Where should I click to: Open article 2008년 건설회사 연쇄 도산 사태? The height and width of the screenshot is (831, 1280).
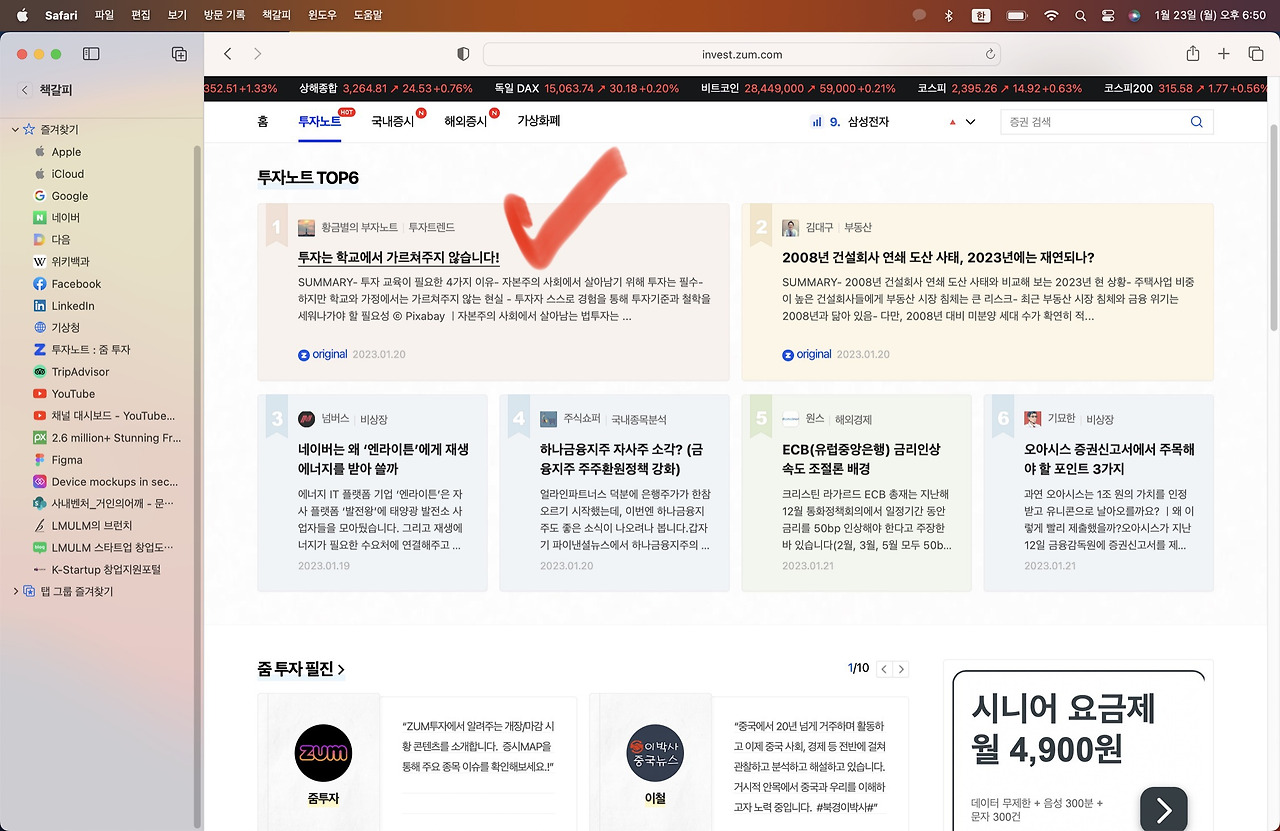[938, 257]
